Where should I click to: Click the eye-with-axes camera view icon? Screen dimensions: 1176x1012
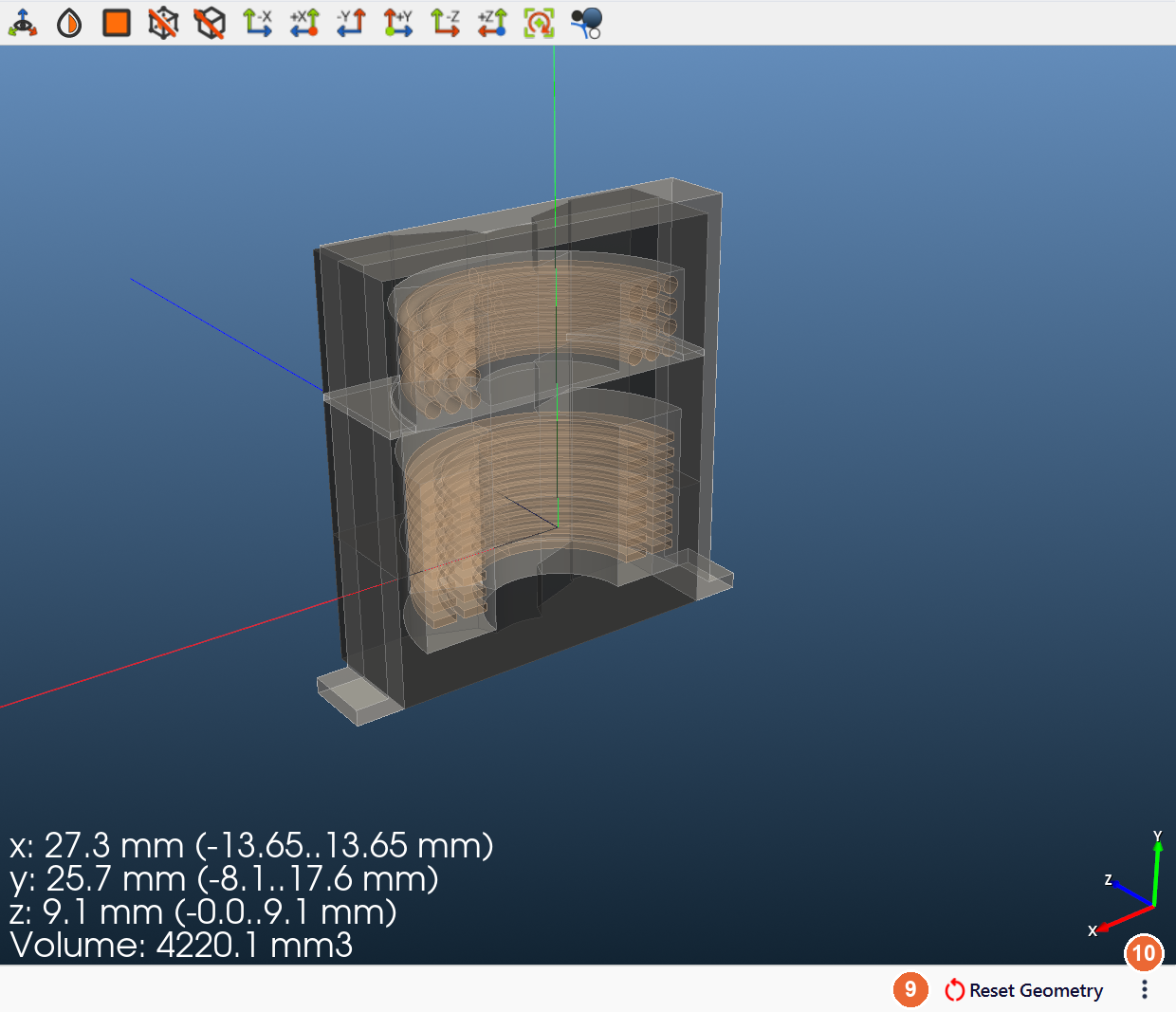(23, 23)
